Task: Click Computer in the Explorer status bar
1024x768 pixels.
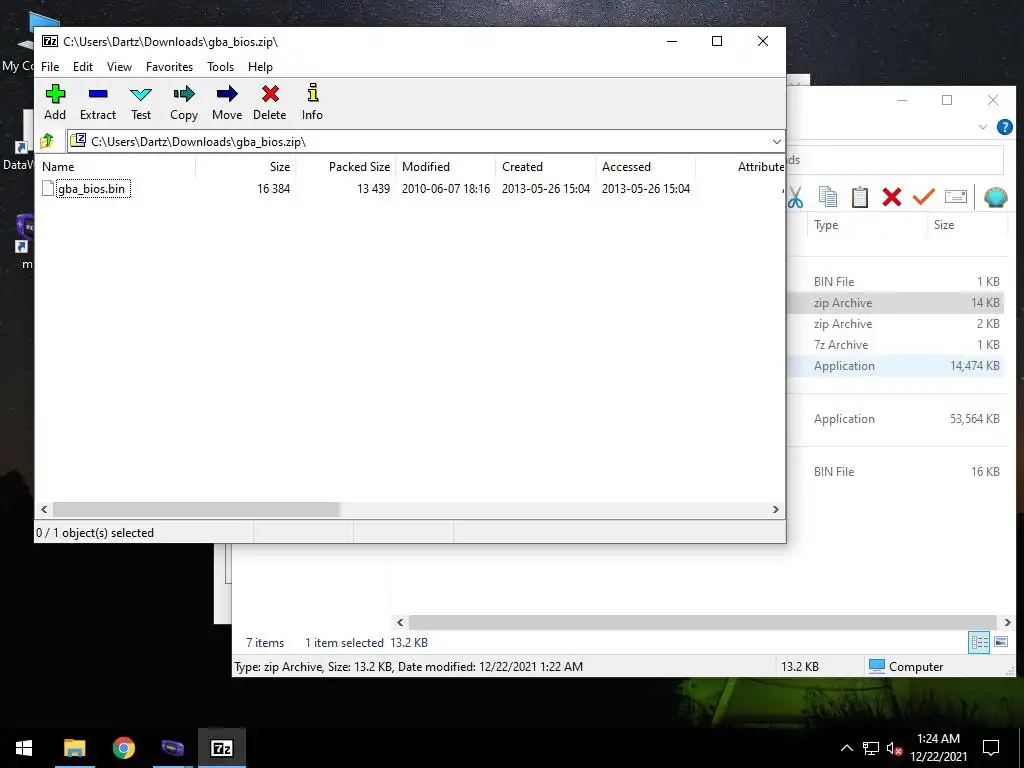Action: pos(906,667)
